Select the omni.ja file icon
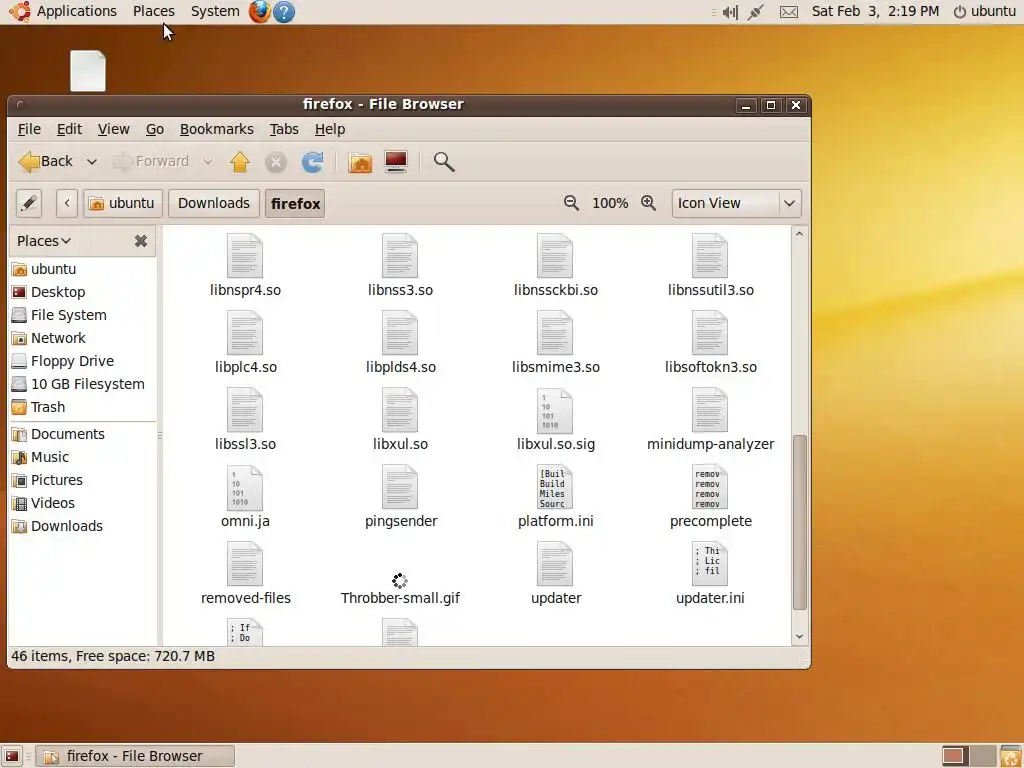The width and height of the screenshot is (1024, 768). click(x=245, y=487)
